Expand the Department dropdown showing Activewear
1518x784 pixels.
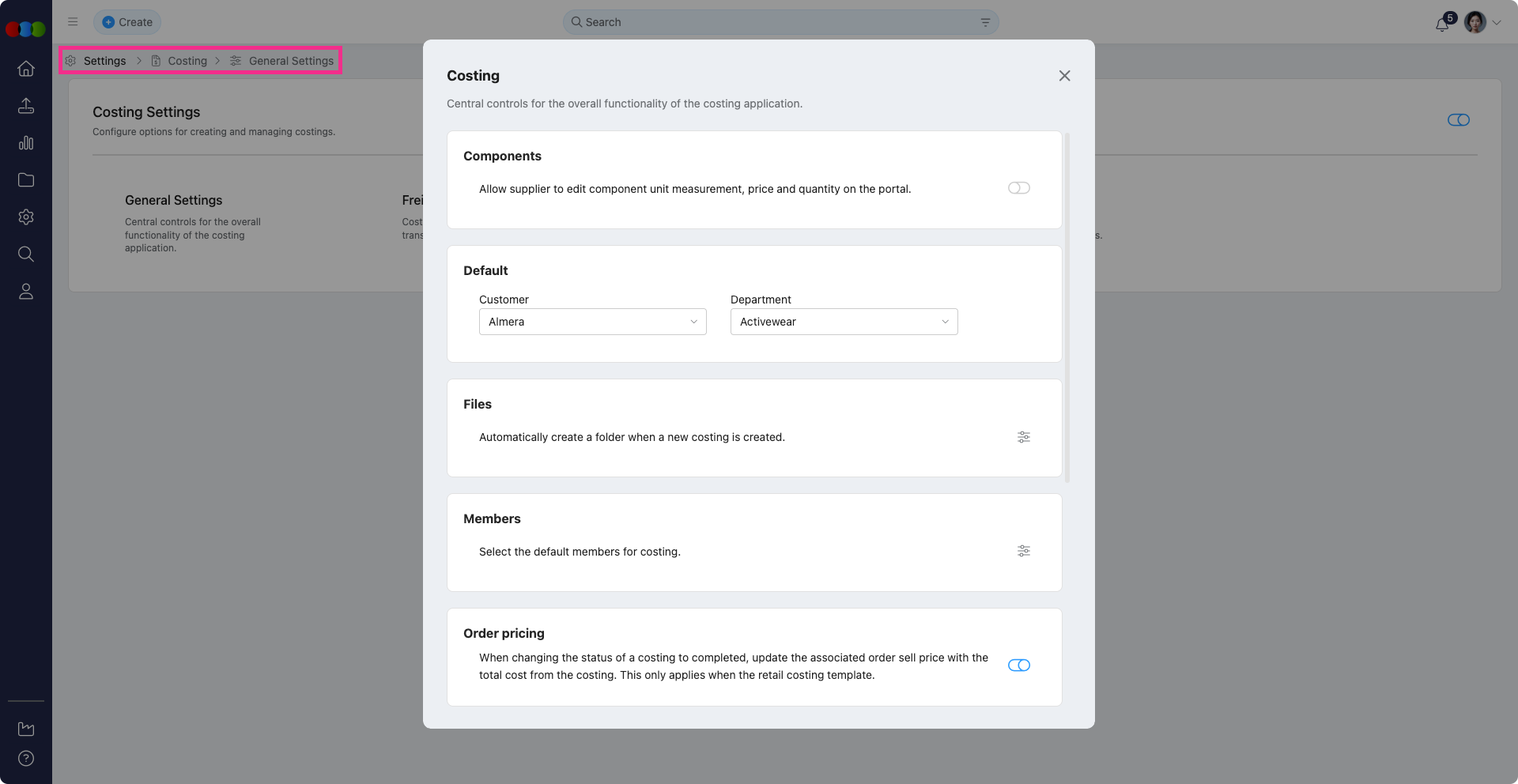click(x=844, y=322)
